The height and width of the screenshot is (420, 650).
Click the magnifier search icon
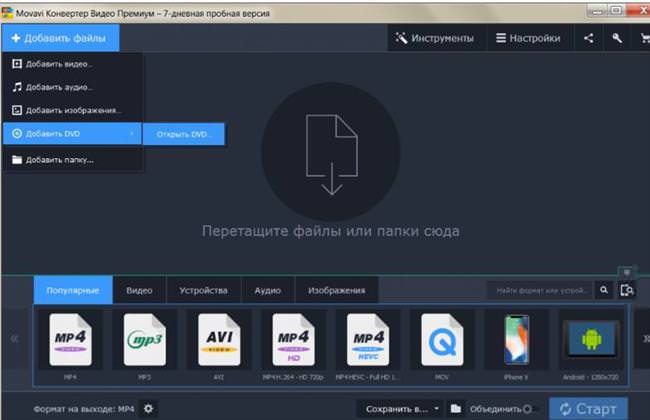(x=604, y=290)
